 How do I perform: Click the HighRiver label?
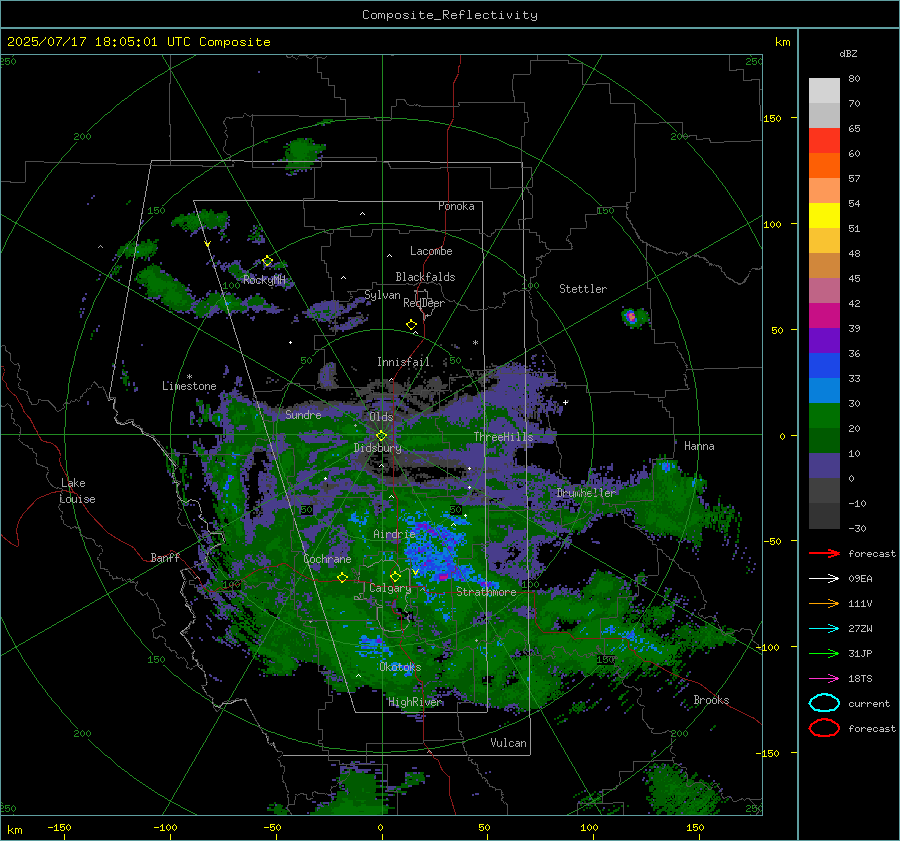point(416,702)
